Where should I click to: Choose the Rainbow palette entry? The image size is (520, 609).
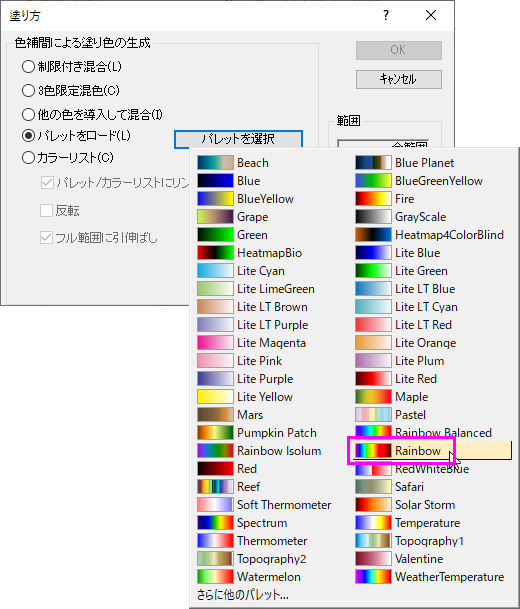pos(433,451)
